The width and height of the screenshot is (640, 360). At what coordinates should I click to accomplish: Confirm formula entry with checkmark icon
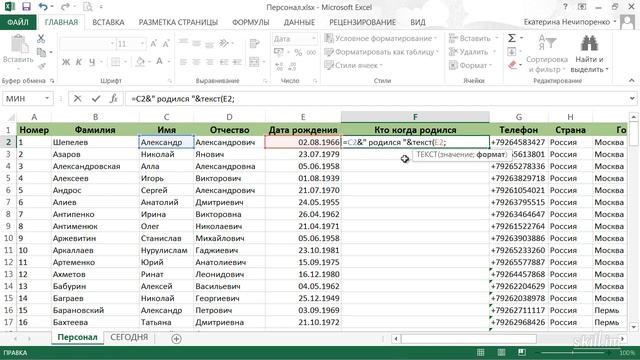[x=96, y=98]
